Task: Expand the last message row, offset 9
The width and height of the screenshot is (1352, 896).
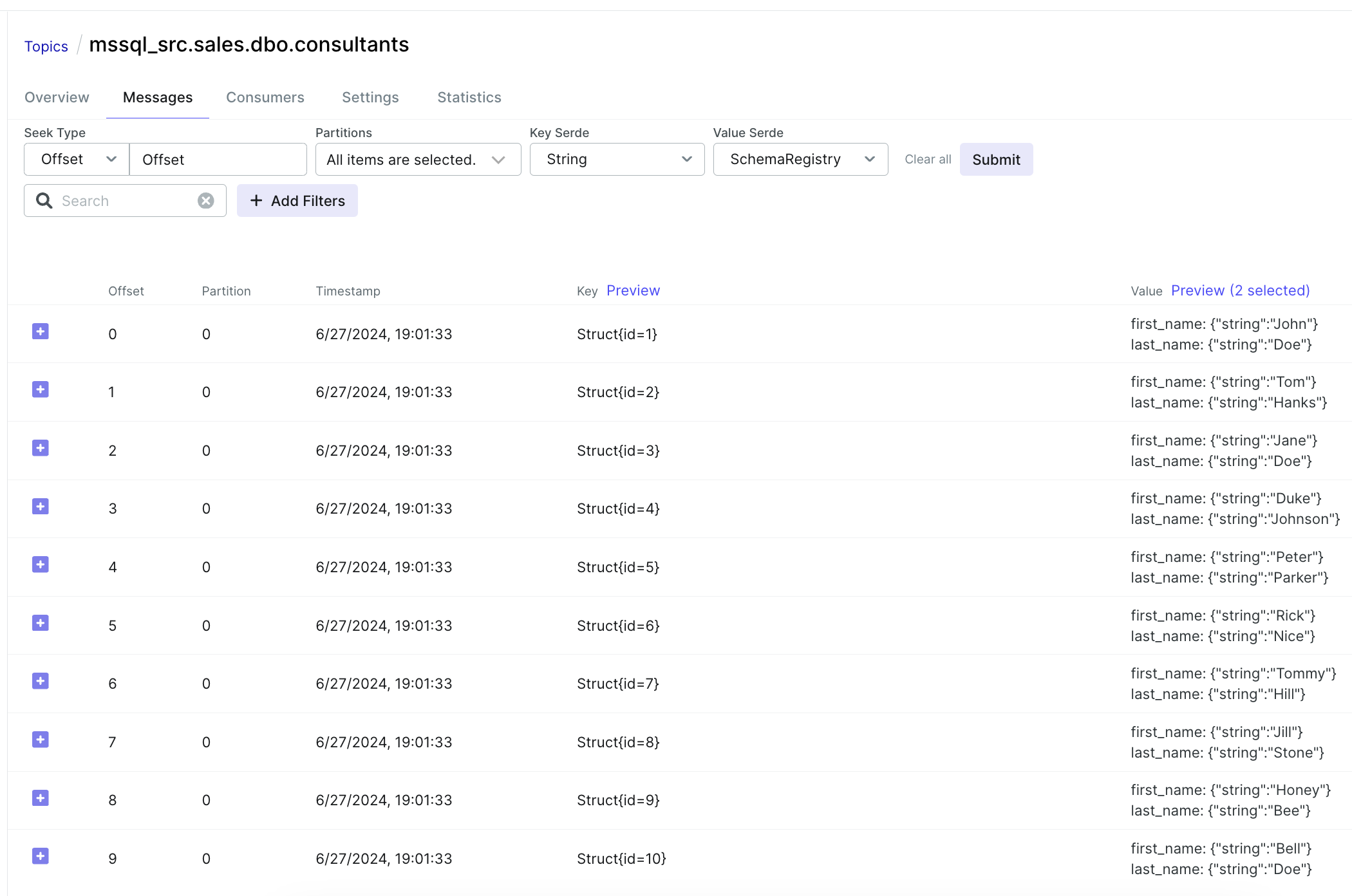Action: [x=41, y=857]
